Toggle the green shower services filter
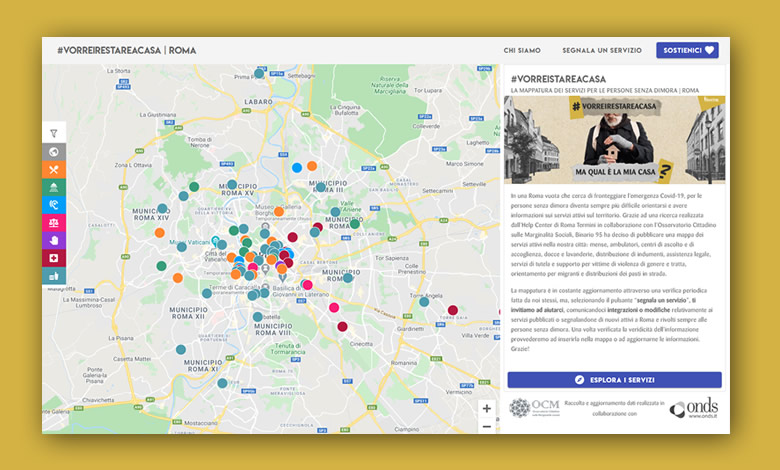The height and width of the screenshot is (470, 780). tap(54, 188)
